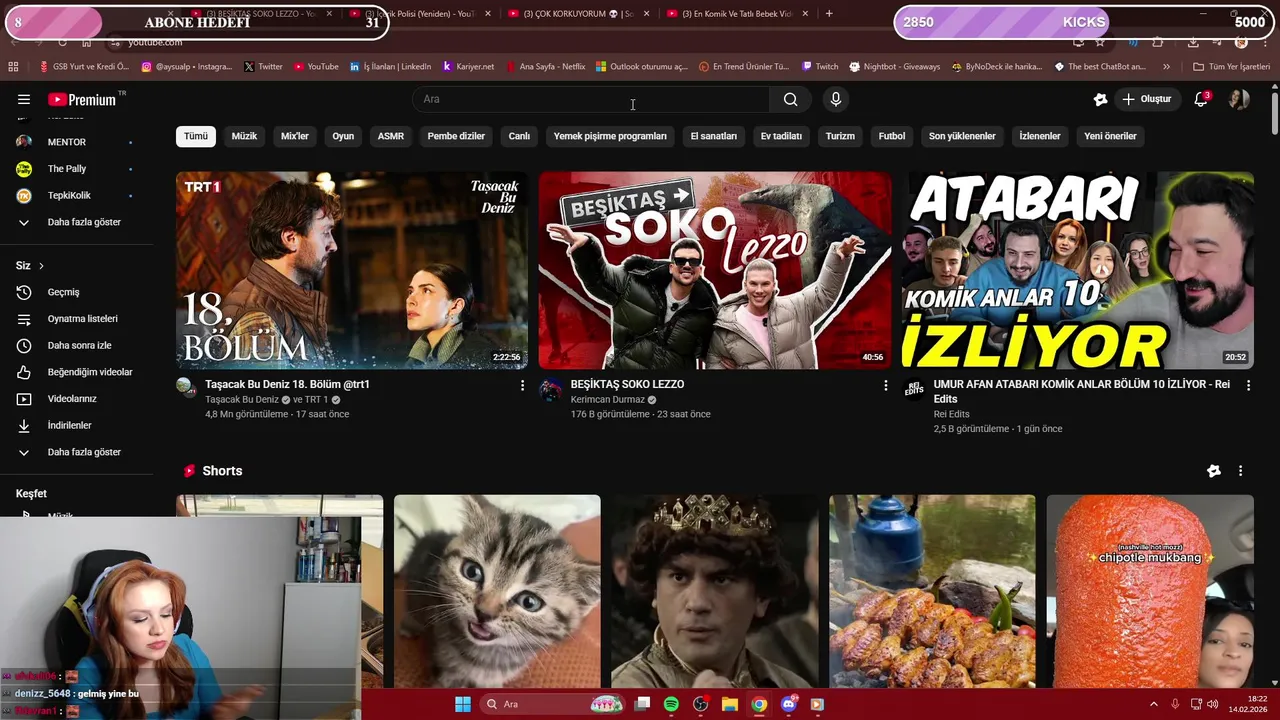
Task: Click Windows Start button
Action: point(463,704)
